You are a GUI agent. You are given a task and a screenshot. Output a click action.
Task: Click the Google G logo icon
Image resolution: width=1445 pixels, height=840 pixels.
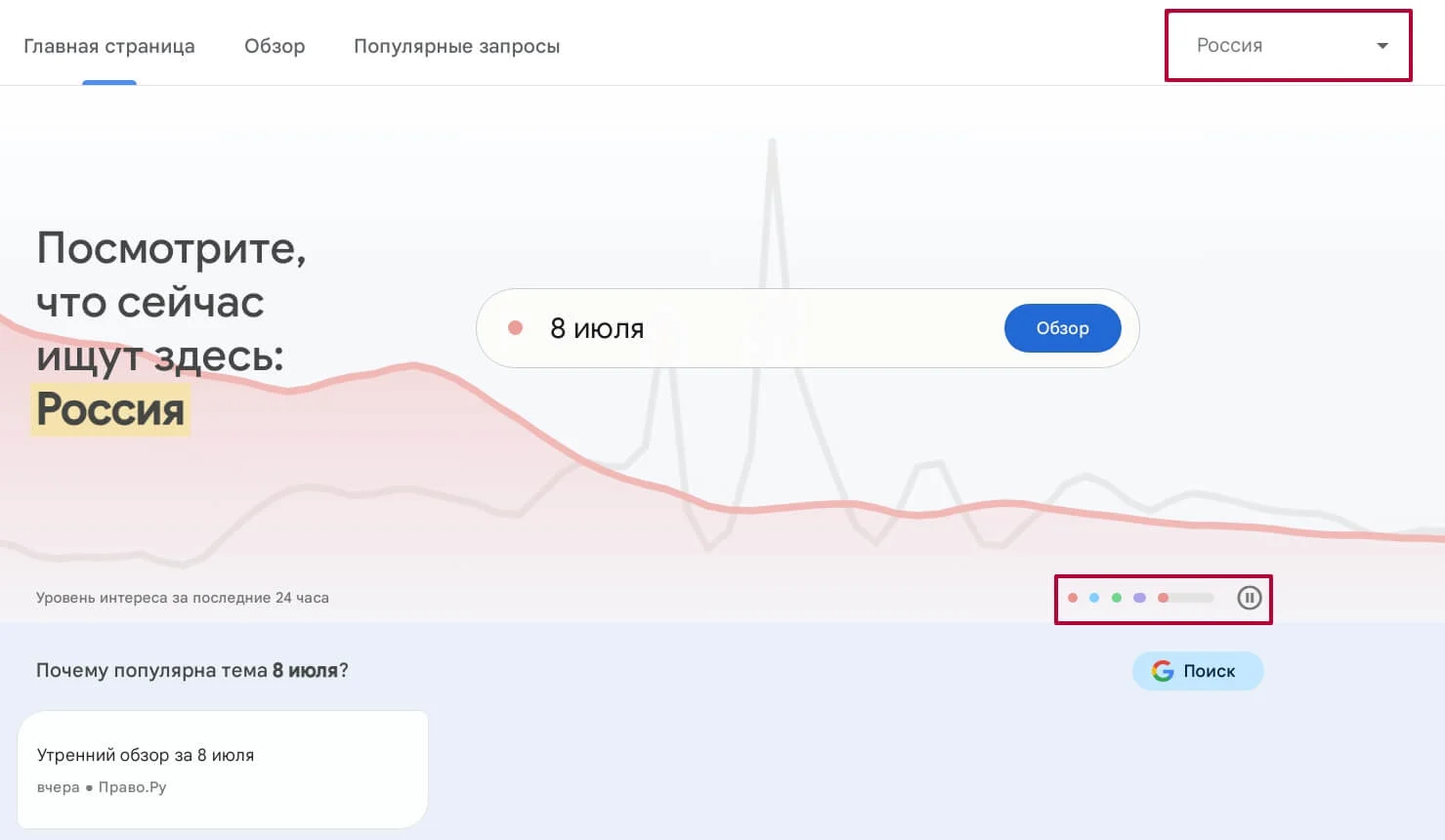coord(1163,671)
